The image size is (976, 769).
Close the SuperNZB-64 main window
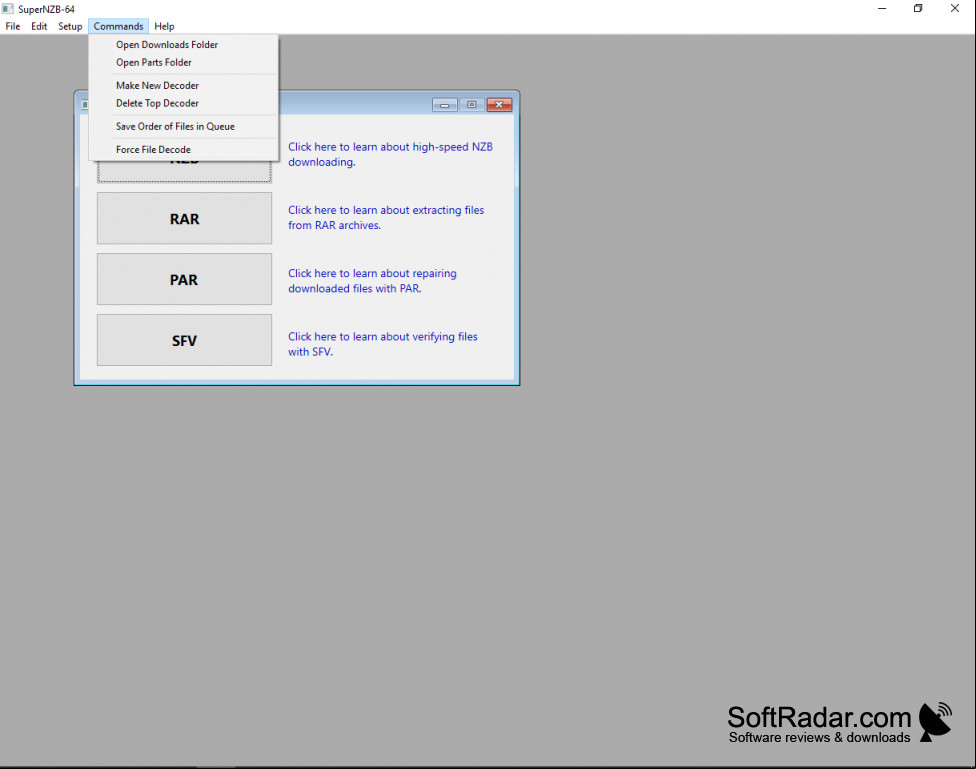[955, 9]
